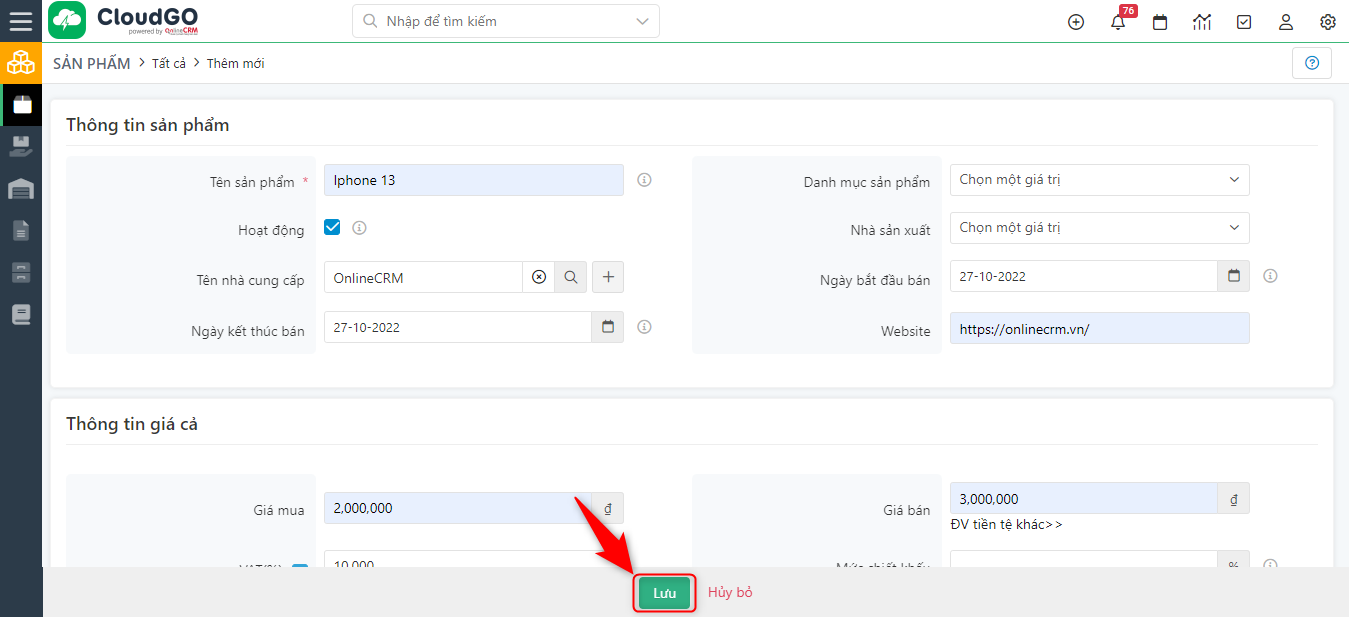Open the settings gear icon
Image resolution: width=1349 pixels, height=617 pixels.
[1327, 21]
